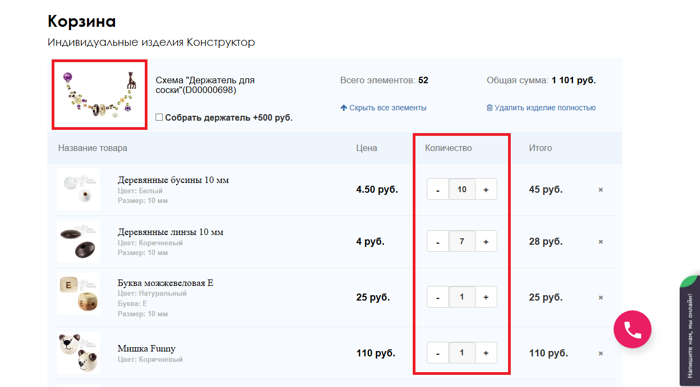Open the Мишка Funny product link
Image resolution: width=700 pixels, height=387 pixels.
point(146,349)
